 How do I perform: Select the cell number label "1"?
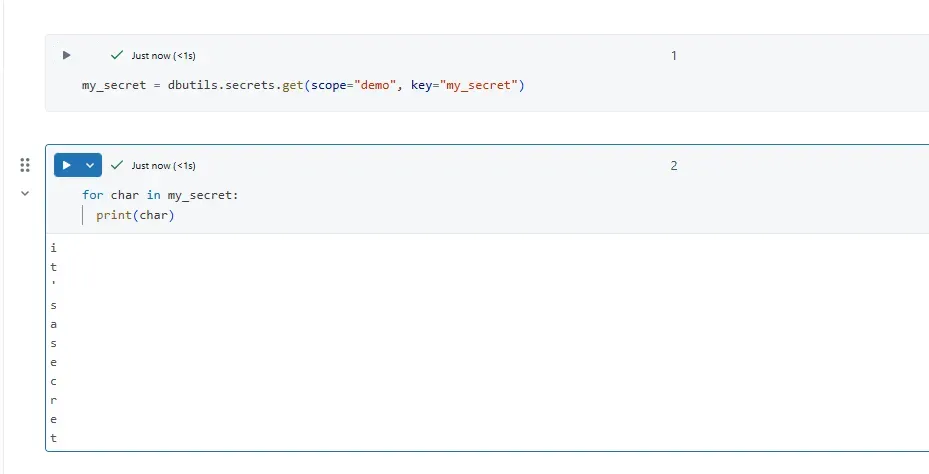click(674, 56)
